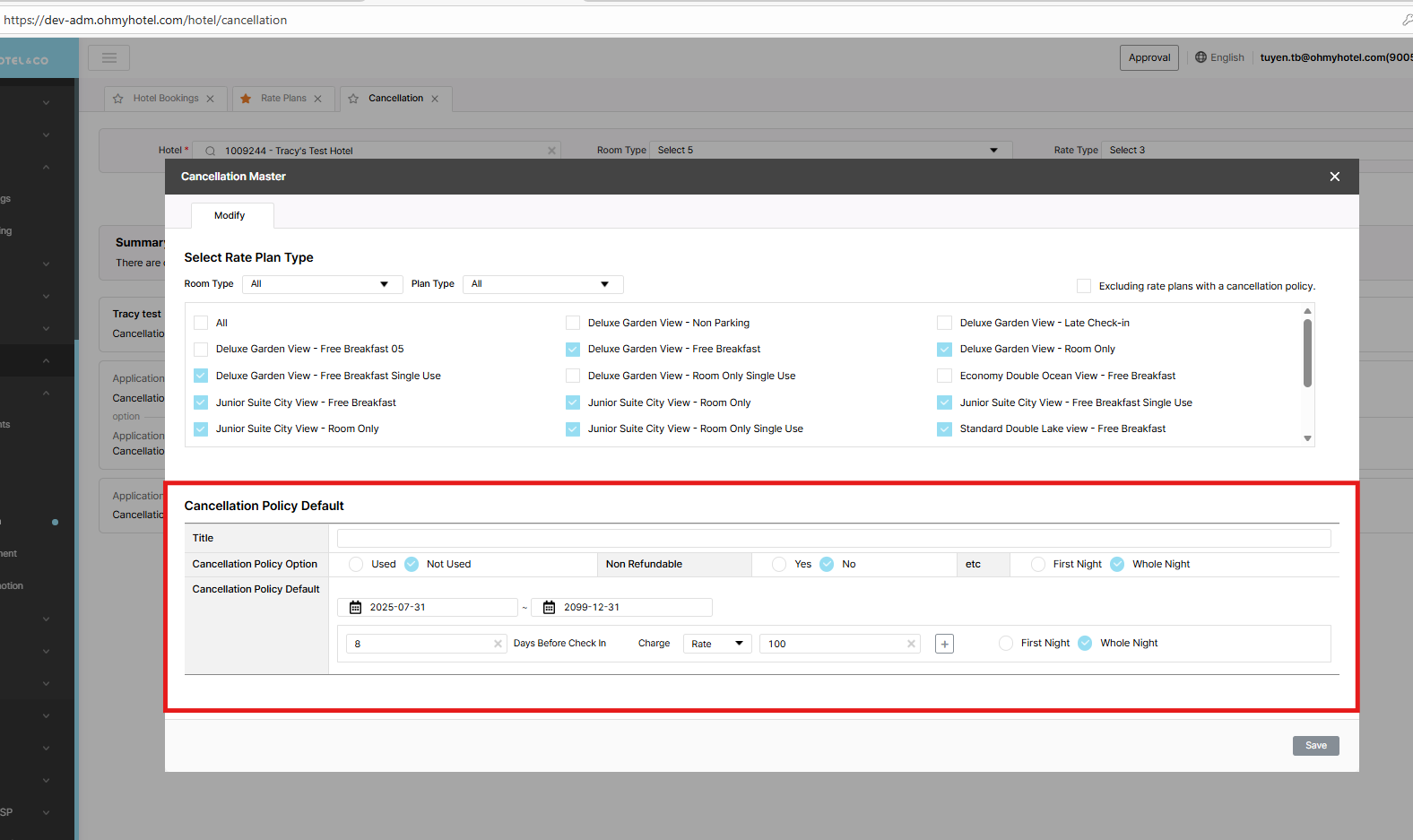The width and height of the screenshot is (1413, 840).
Task: Check Deluxe Garden View - Non Parking
Action: pos(573,323)
